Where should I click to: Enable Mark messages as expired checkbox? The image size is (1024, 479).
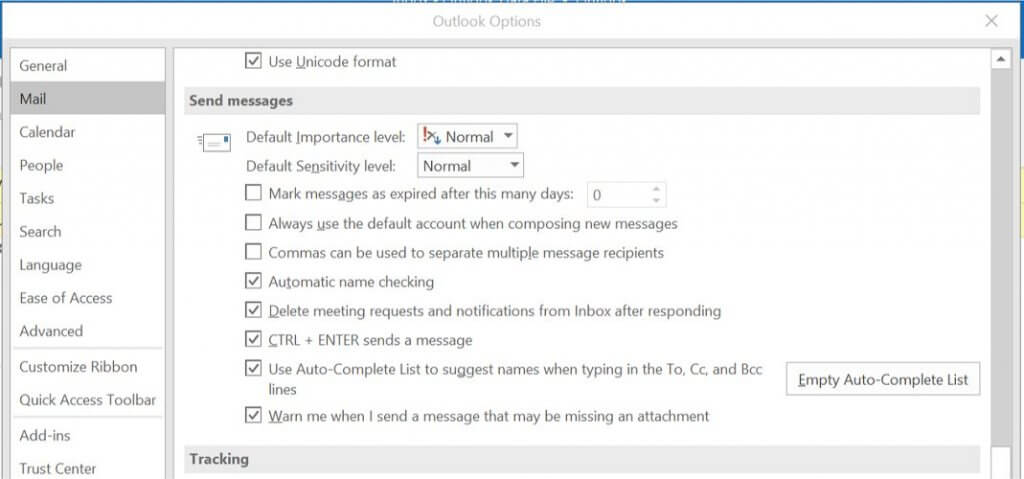(x=253, y=193)
